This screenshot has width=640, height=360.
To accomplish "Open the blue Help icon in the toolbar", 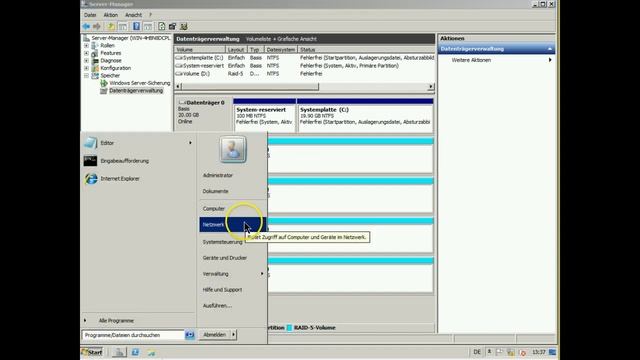I will point(136,27).
